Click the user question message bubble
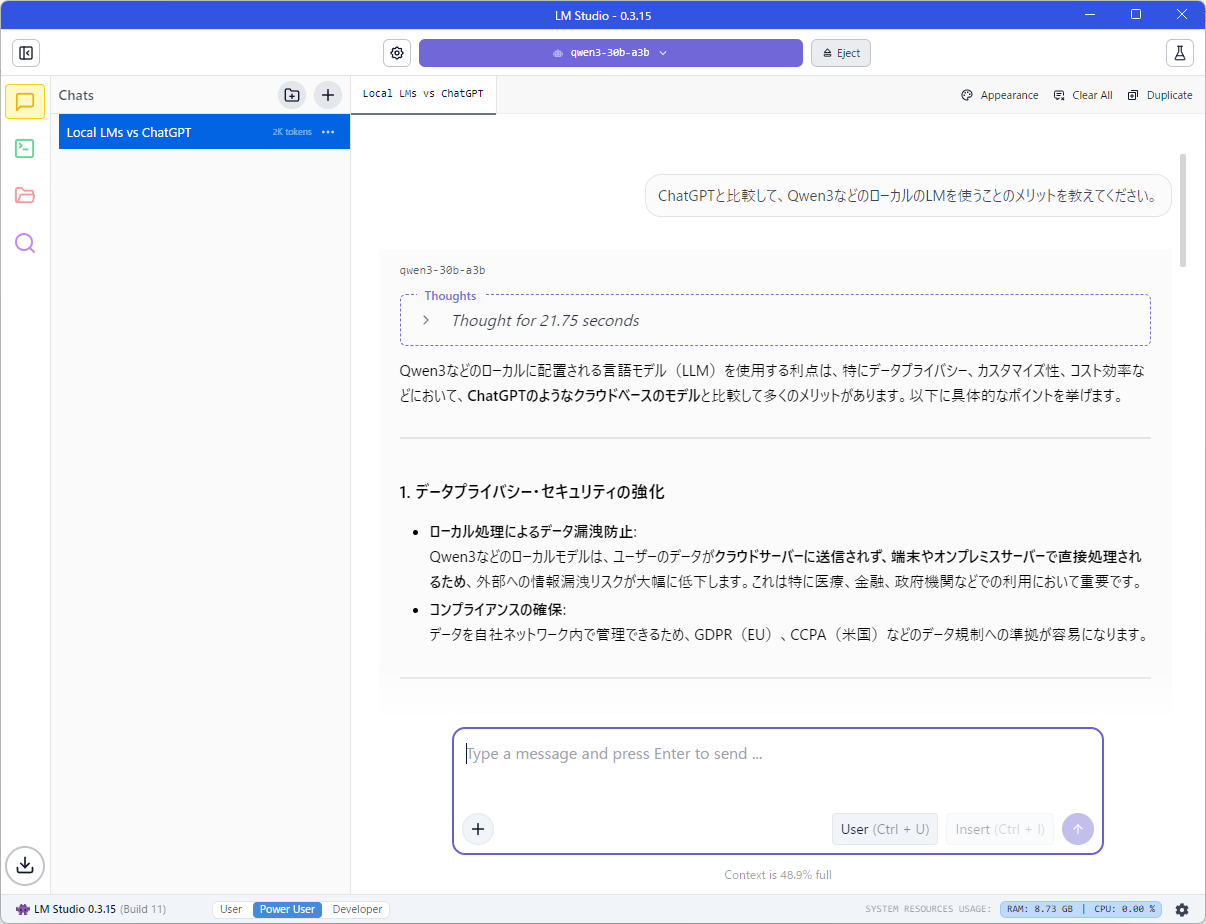This screenshot has height=924, width=1206. tap(908, 196)
